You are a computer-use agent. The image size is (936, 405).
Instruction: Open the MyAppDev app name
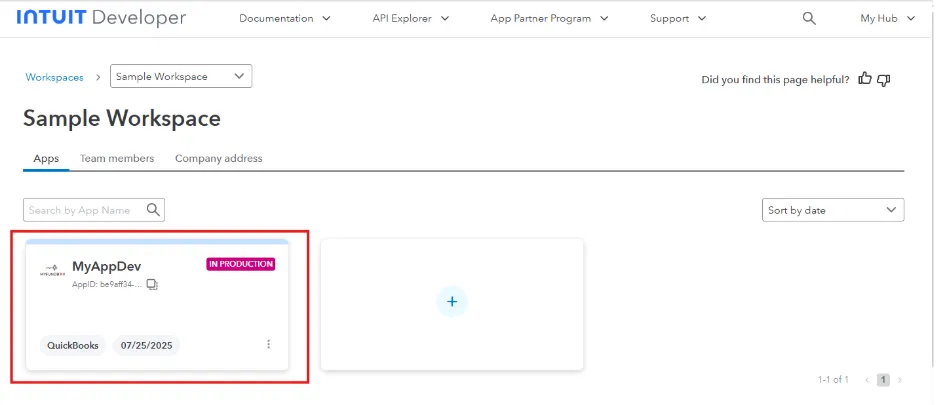(x=107, y=266)
